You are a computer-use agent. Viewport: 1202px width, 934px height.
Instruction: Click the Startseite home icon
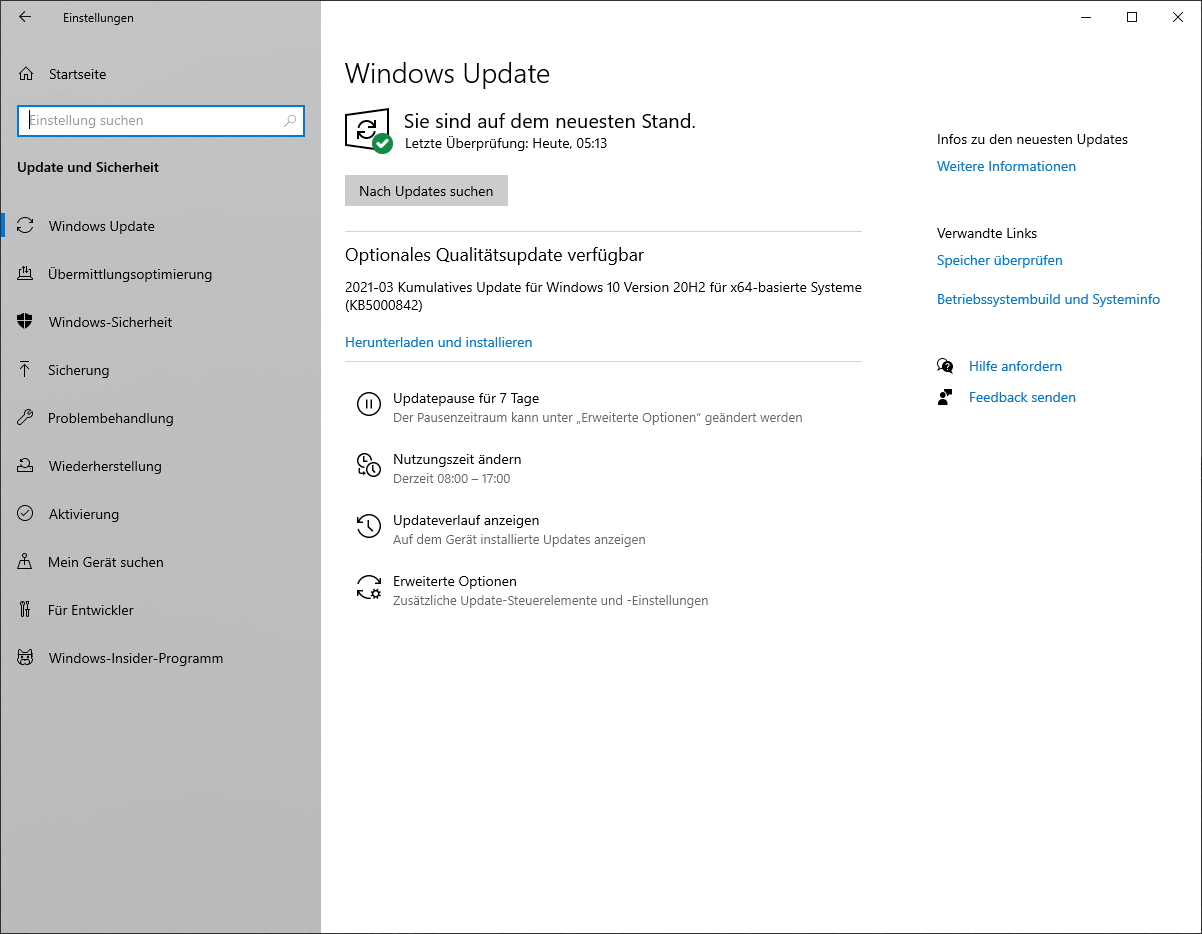(x=26, y=74)
